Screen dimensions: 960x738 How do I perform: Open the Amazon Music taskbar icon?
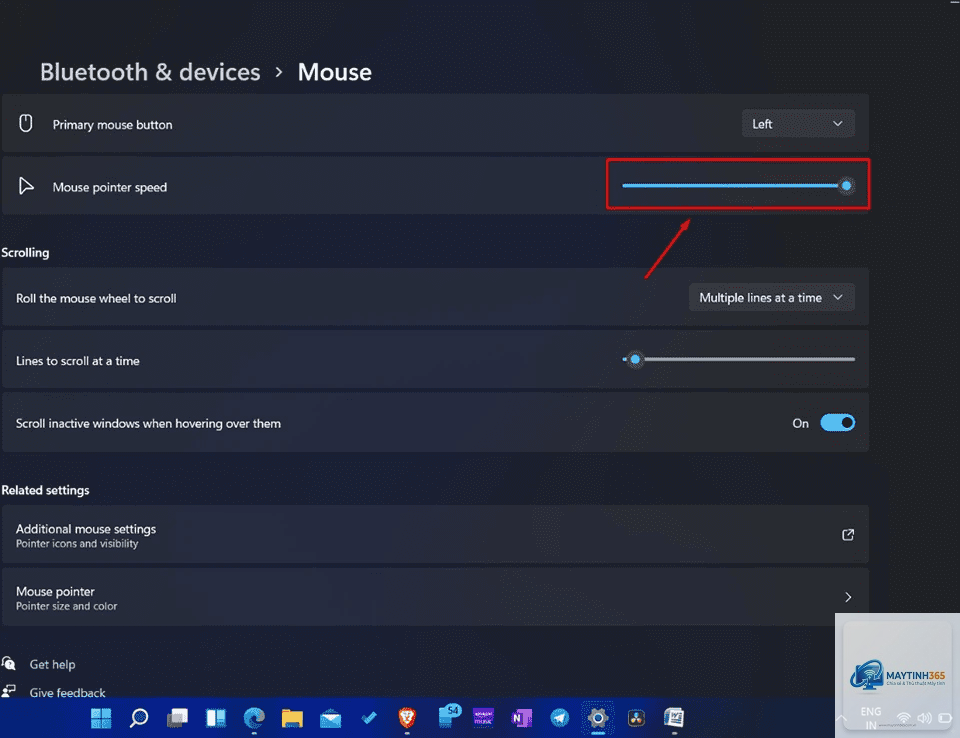[x=483, y=718]
